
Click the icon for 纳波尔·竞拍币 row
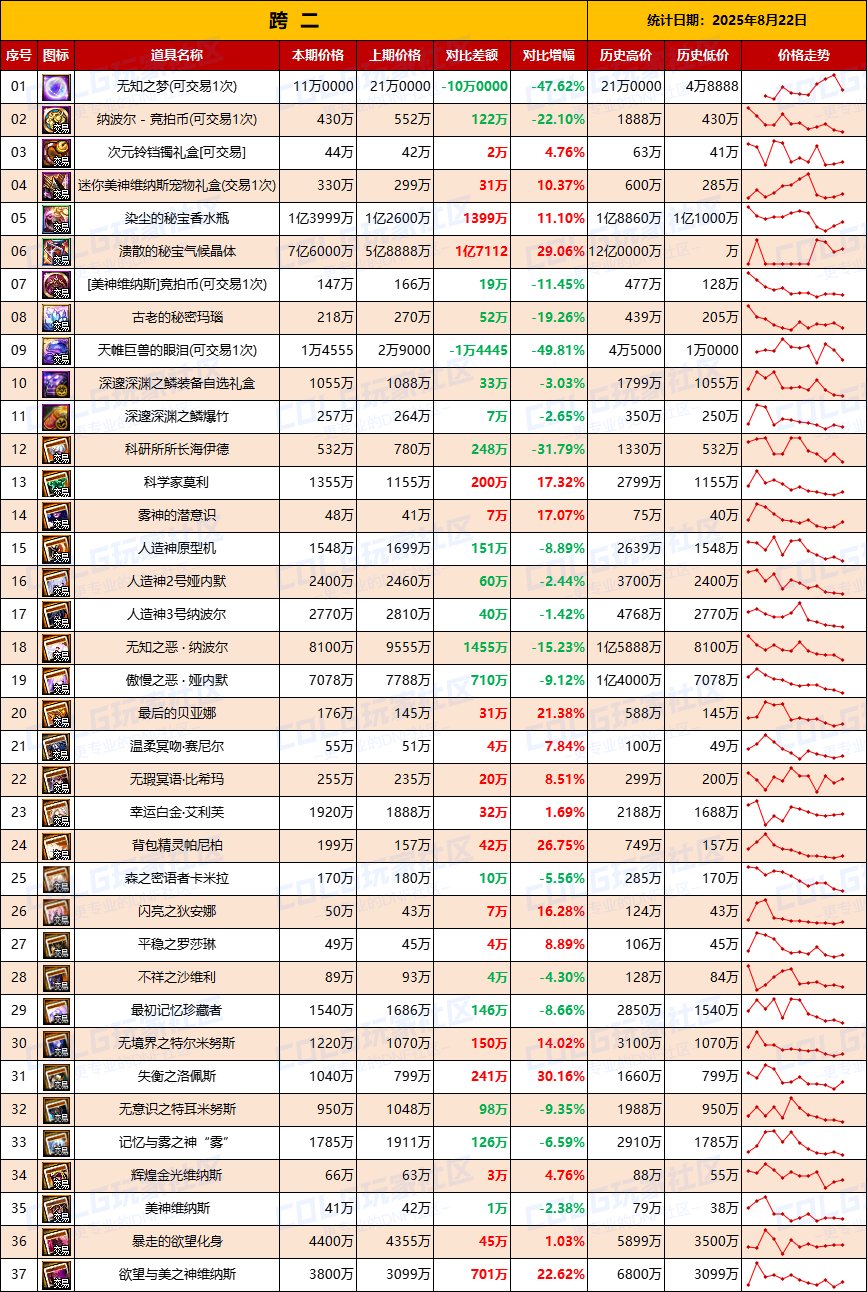pos(56,120)
